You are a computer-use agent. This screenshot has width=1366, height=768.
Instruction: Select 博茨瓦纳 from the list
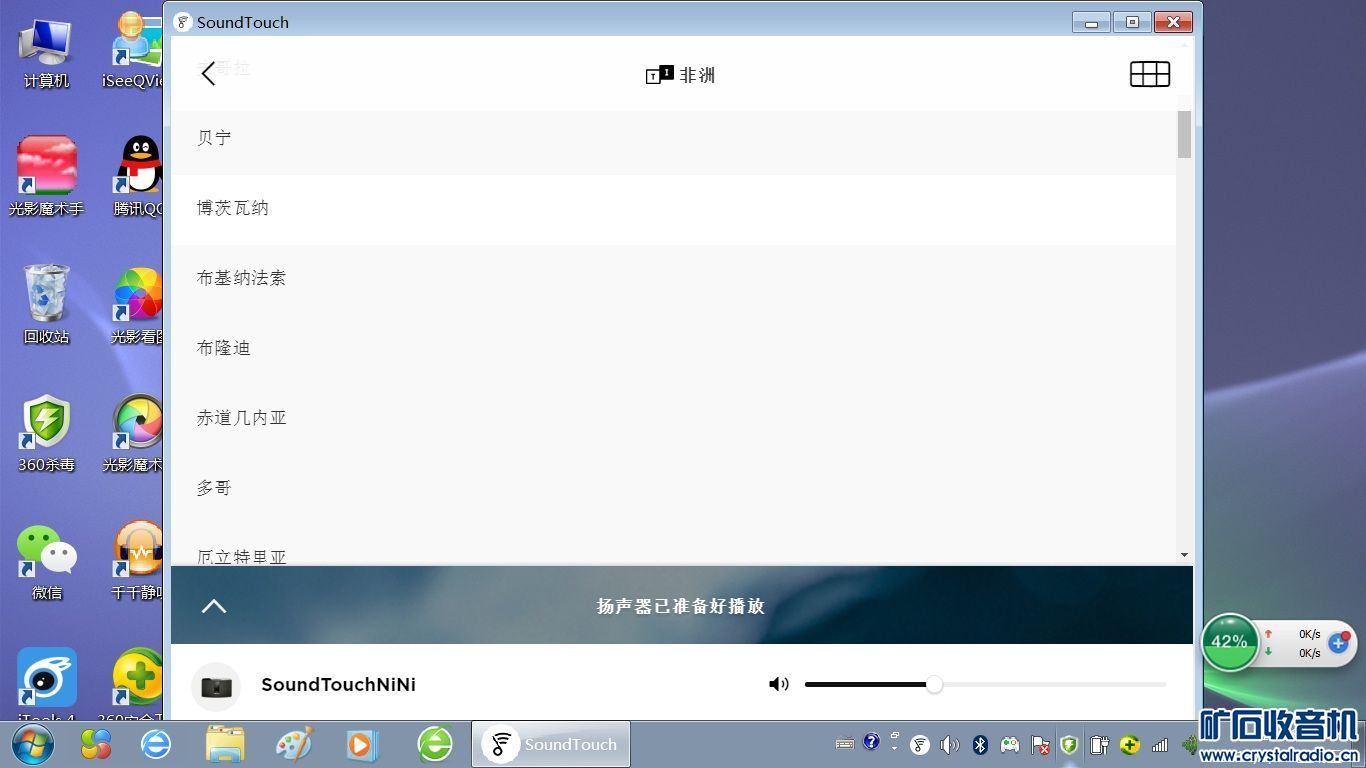coord(674,208)
